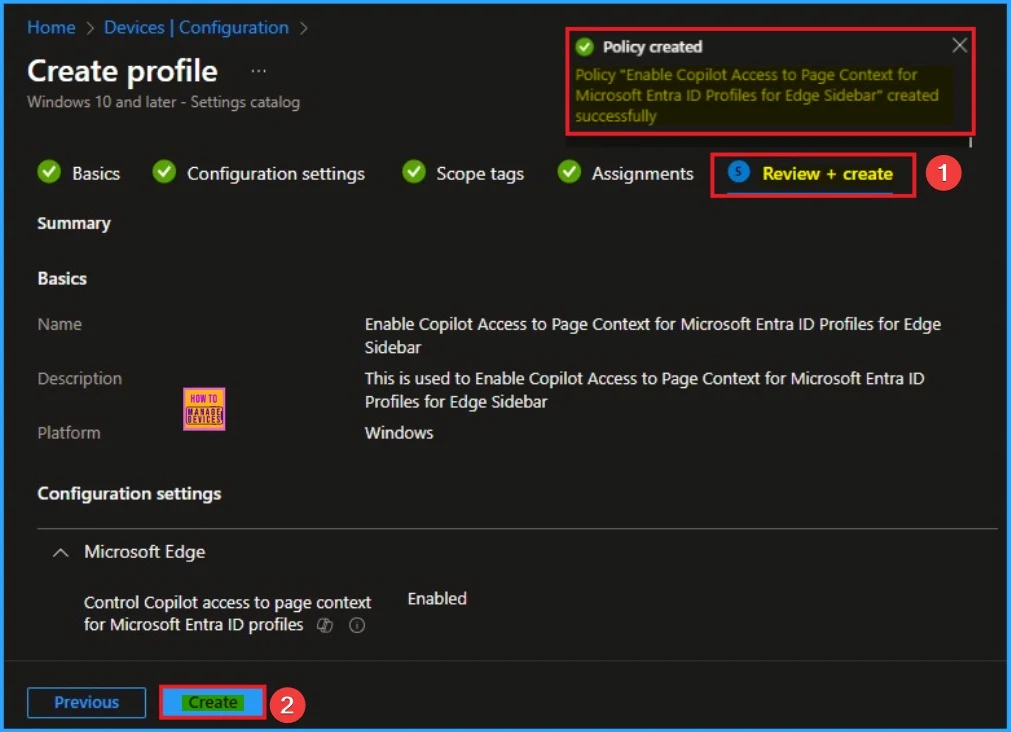View info tooltip for the Copilot setting
This screenshot has height=732, width=1011.
tap(356, 627)
